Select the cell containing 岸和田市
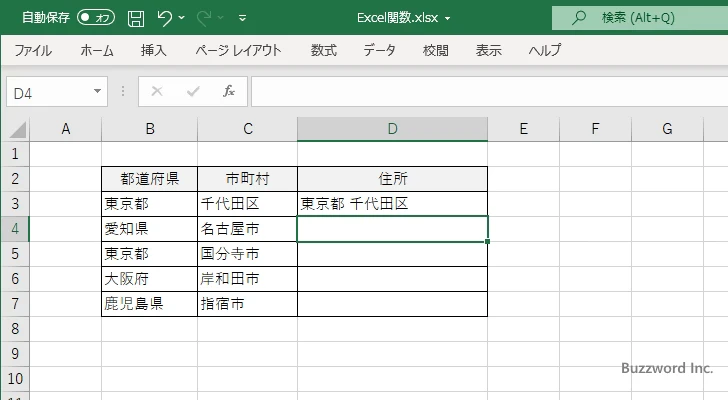Viewport: 728px width, 400px height. (247, 279)
